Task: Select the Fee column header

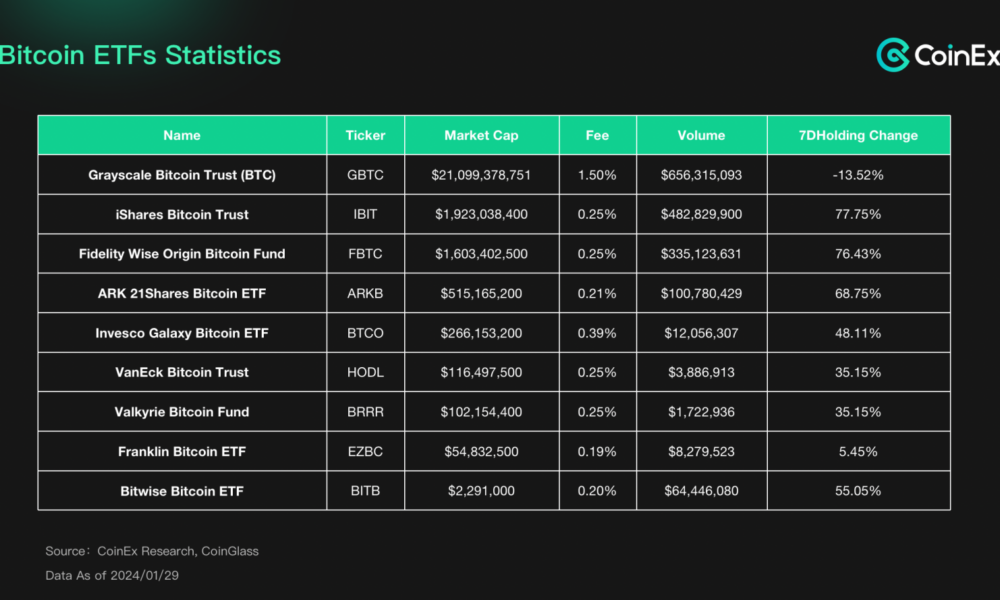Action: (x=597, y=135)
